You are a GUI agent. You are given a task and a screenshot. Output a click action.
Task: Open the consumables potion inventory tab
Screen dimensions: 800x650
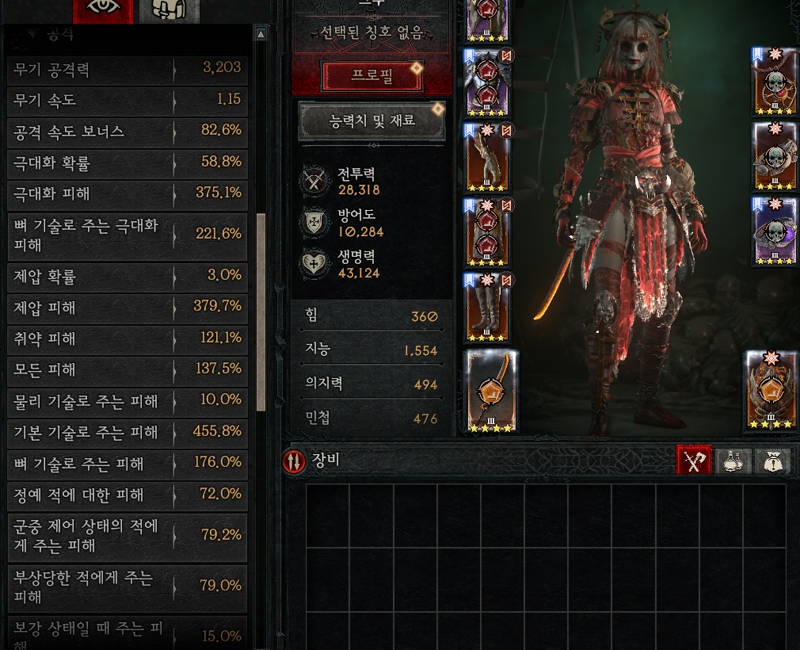click(x=733, y=461)
